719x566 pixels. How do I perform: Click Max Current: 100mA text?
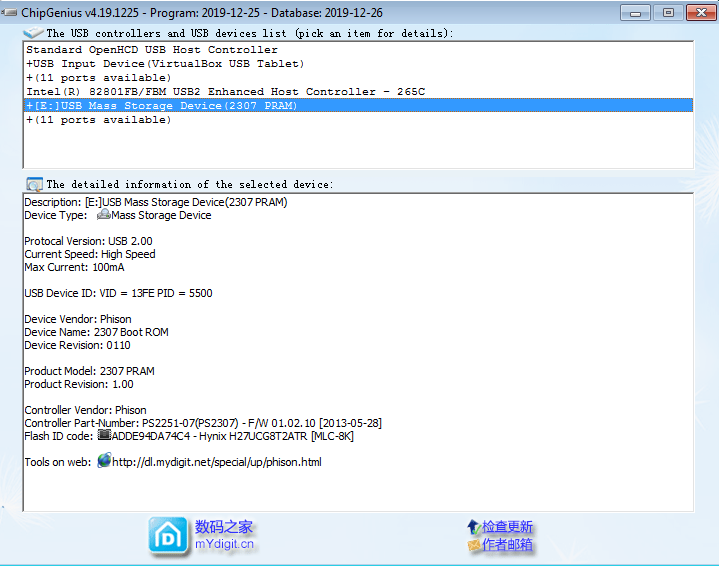[x=74, y=267]
